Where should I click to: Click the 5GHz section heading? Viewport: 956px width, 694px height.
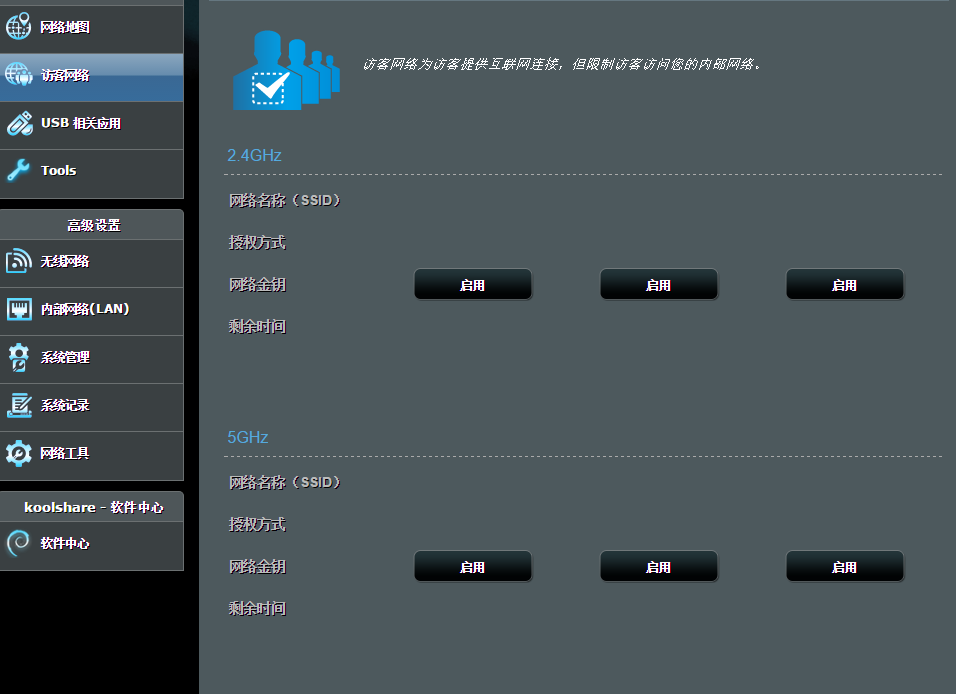(x=248, y=437)
